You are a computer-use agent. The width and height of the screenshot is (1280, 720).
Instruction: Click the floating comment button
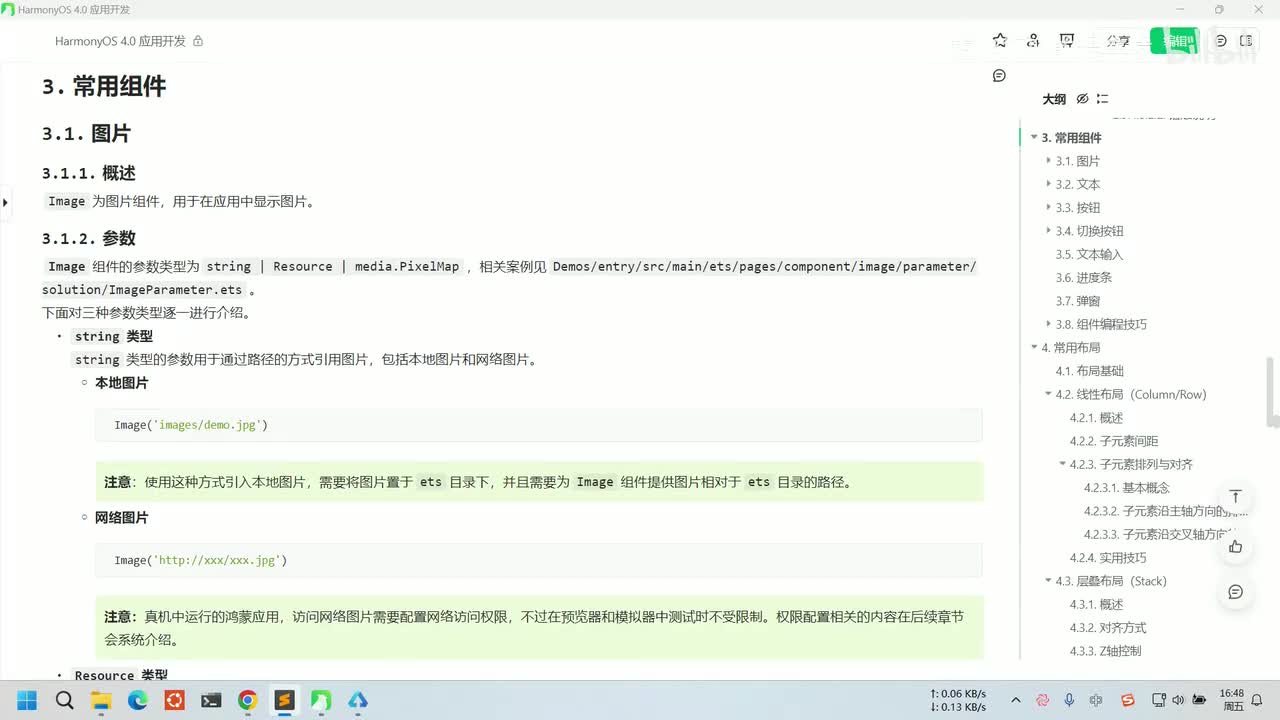click(x=1236, y=592)
